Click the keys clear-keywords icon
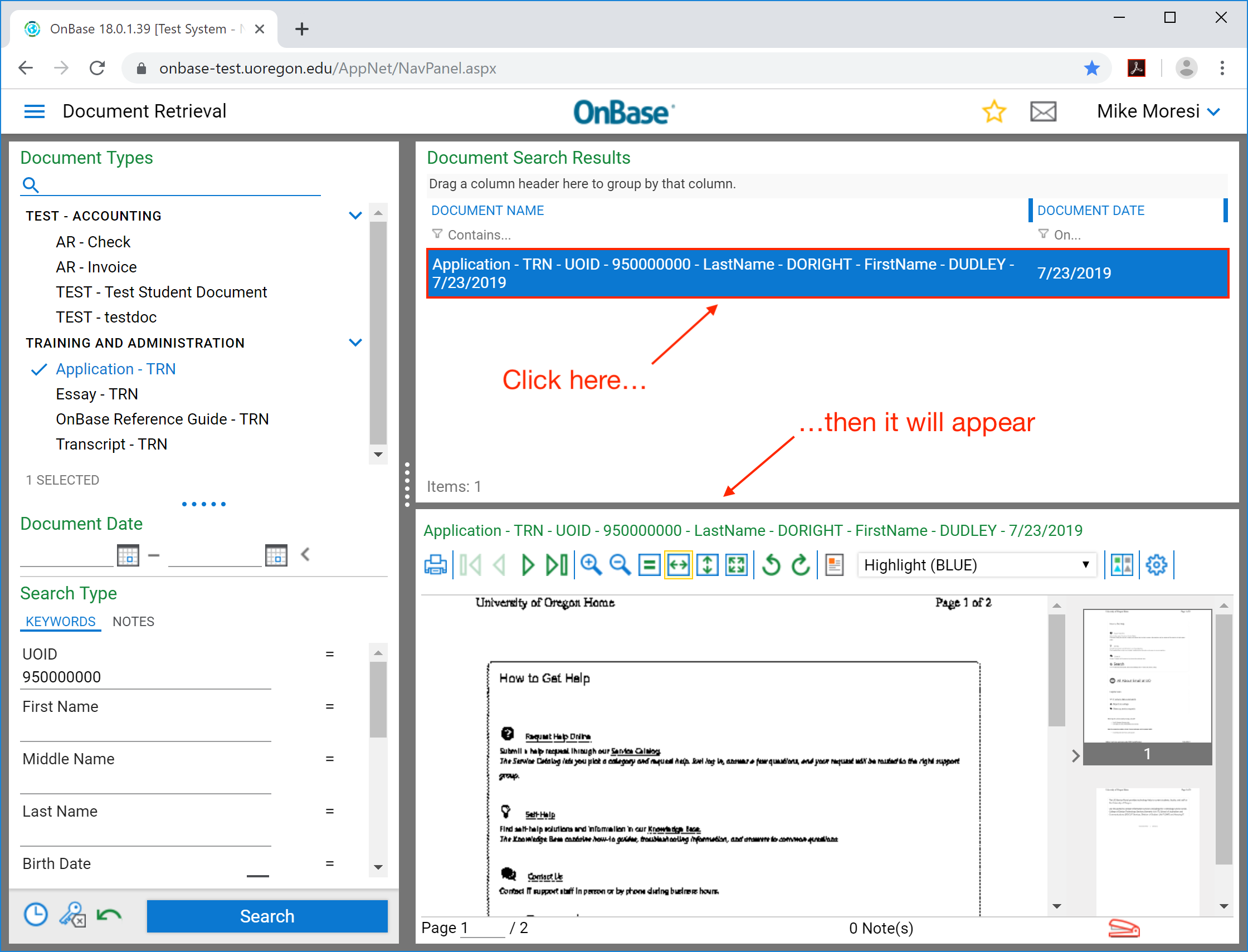1248x952 pixels. tap(72, 915)
